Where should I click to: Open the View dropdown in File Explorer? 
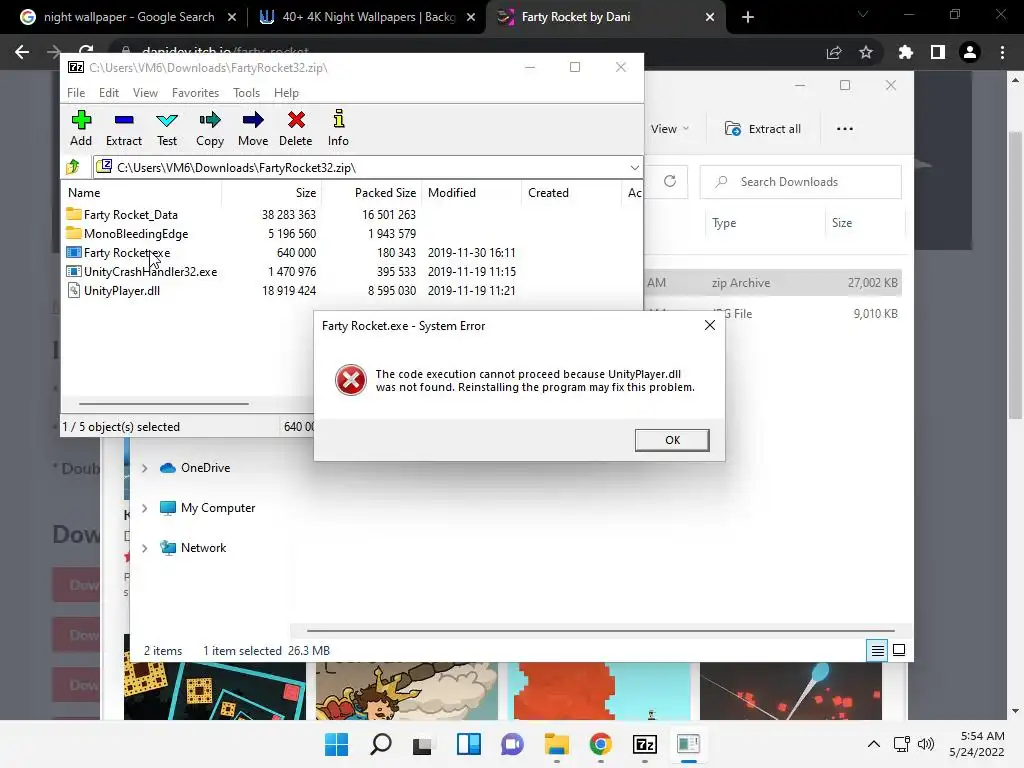(x=669, y=129)
